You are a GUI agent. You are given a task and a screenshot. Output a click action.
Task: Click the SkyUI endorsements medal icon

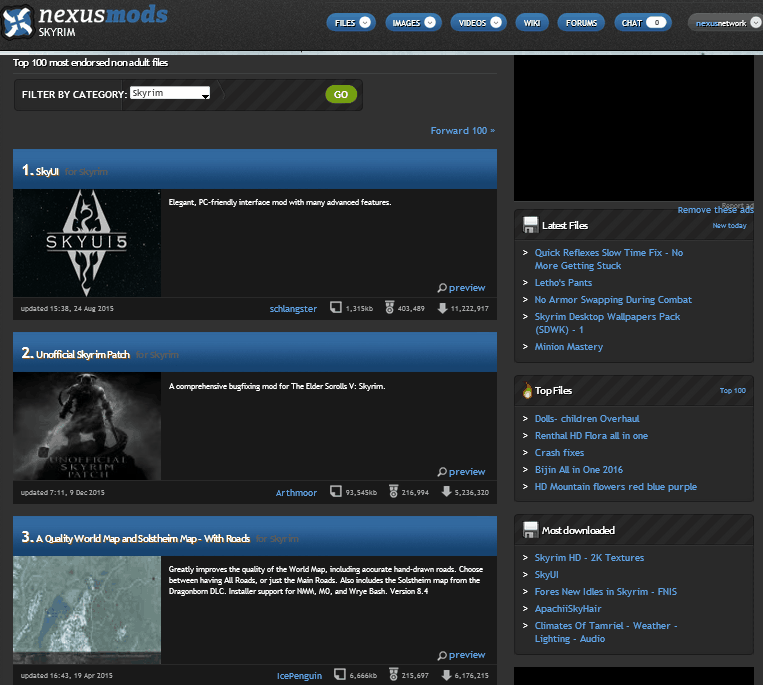point(389,307)
